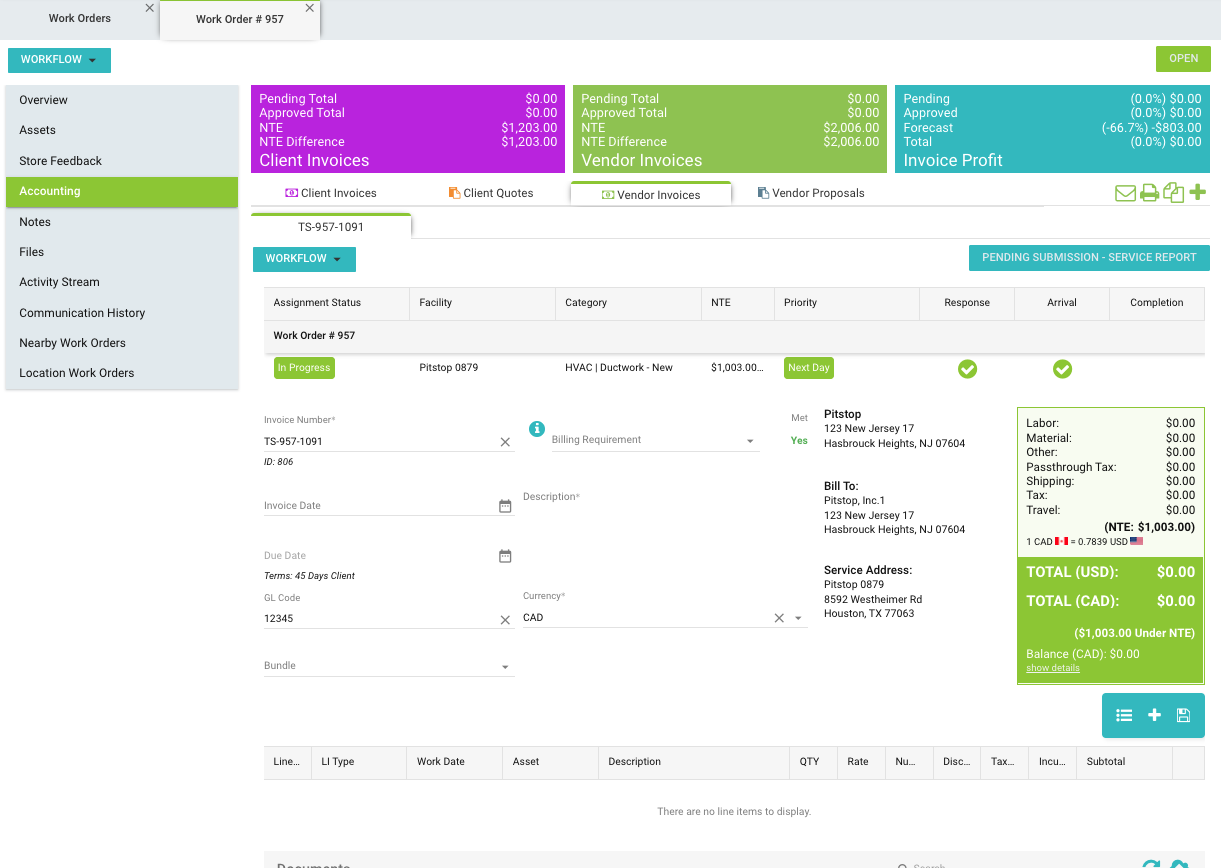
Task: Click the green envelope email icon
Action: pyautogui.click(x=1125, y=193)
